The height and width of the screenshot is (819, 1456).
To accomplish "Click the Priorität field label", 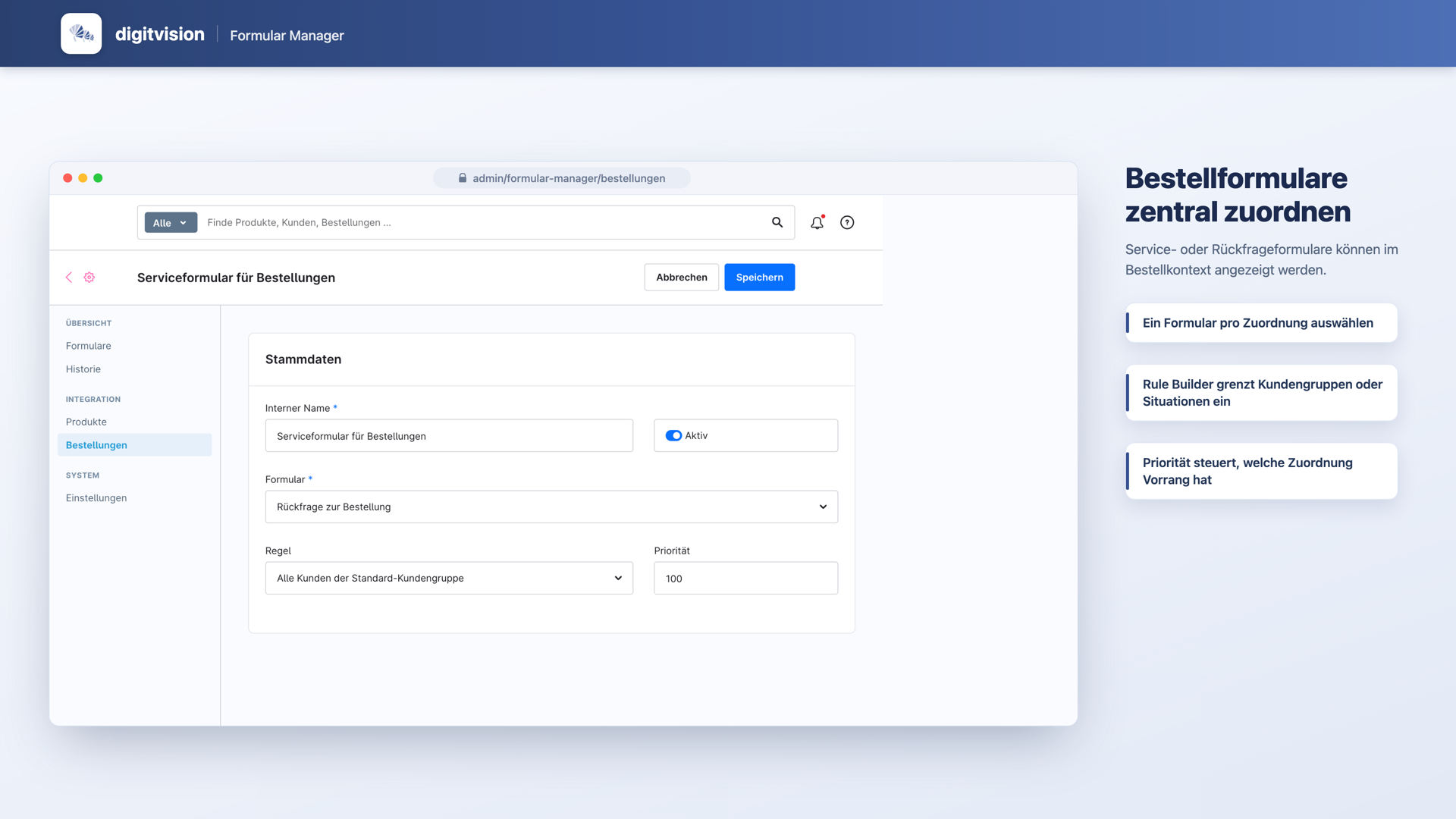I will tap(672, 551).
